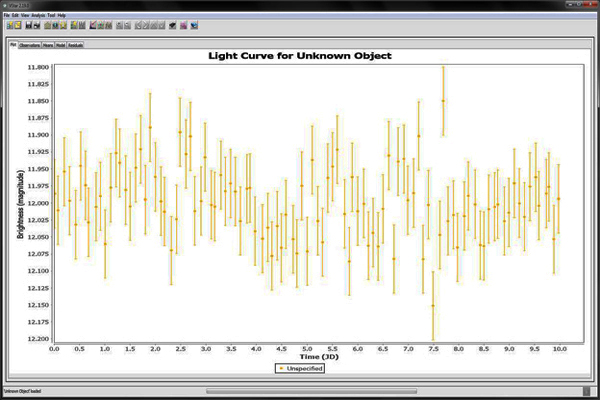Screen dimensions: 600x400
Task: Click the Info toolbar icon after Print
Action: tap(47, 25)
